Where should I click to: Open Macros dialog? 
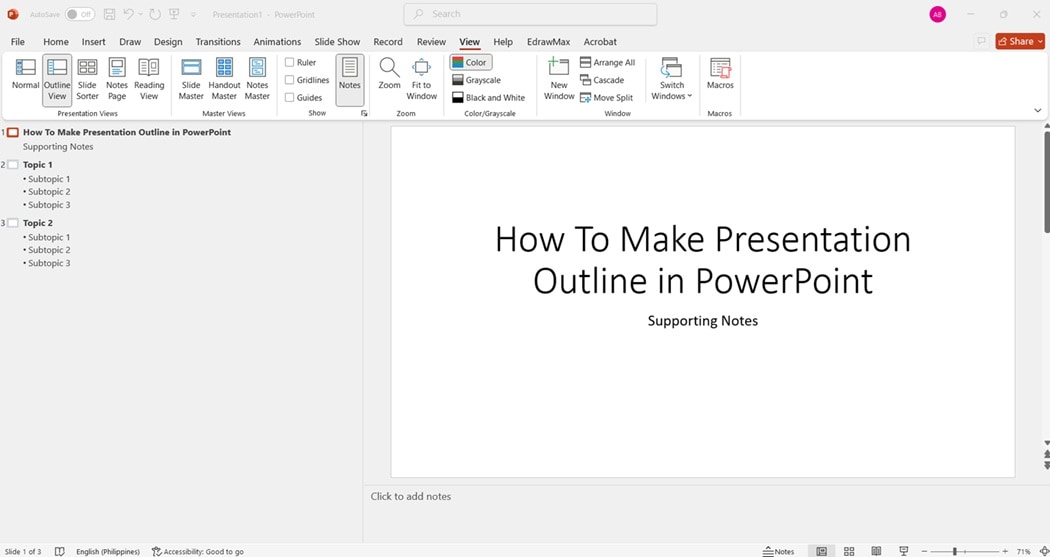pos(720,75)
